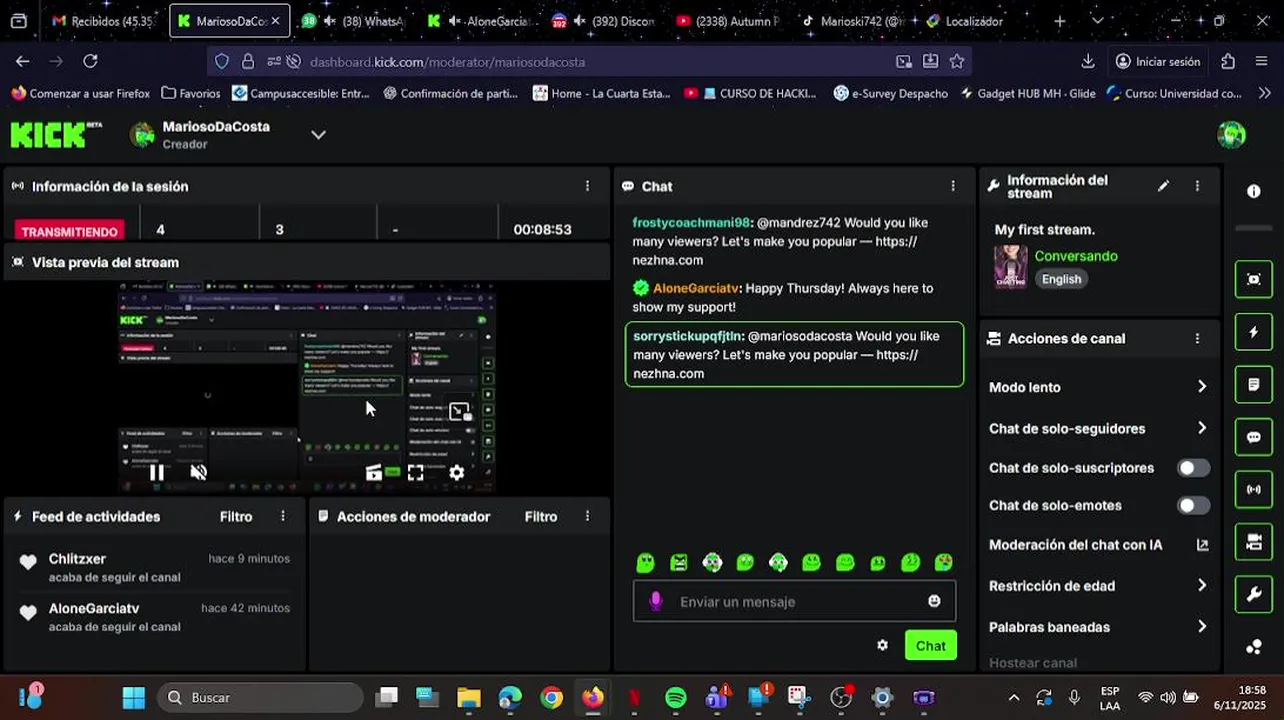Open Acciones de canal three-dot menu
This screenshot has width=1284, height=720.
pos(1197,338)
